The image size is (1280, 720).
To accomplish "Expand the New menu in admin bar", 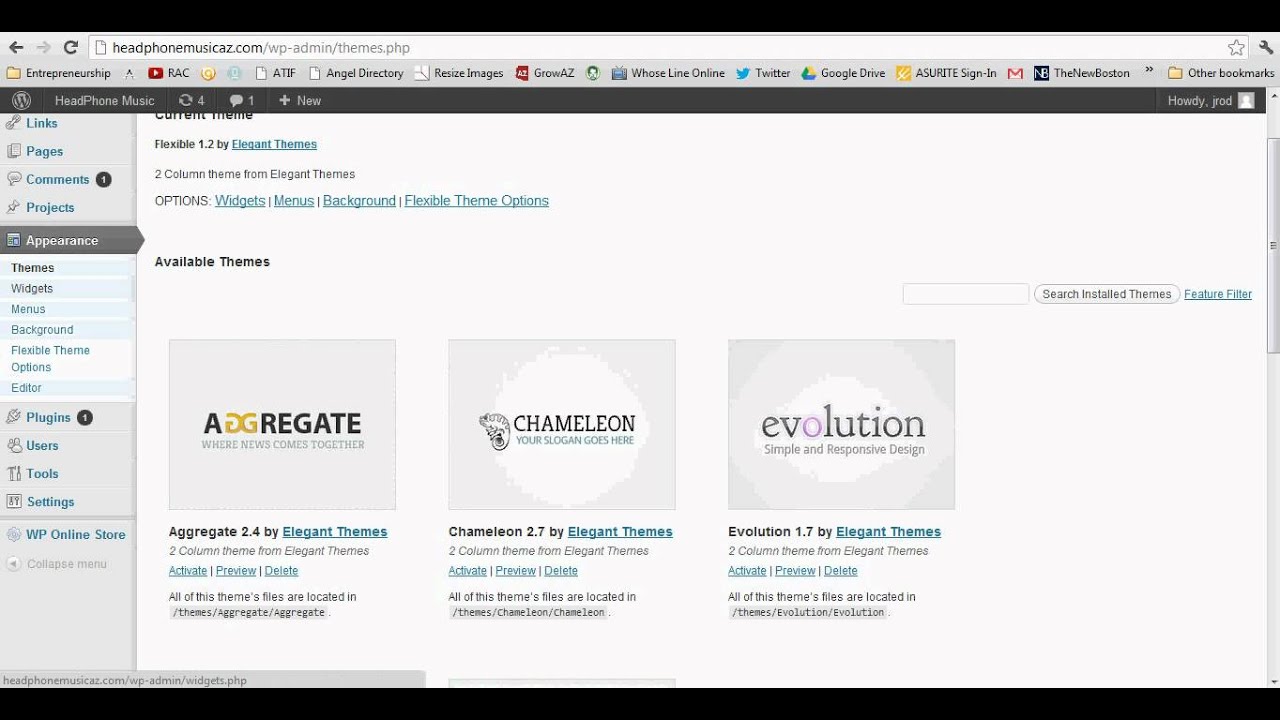I will pos(299,100).
